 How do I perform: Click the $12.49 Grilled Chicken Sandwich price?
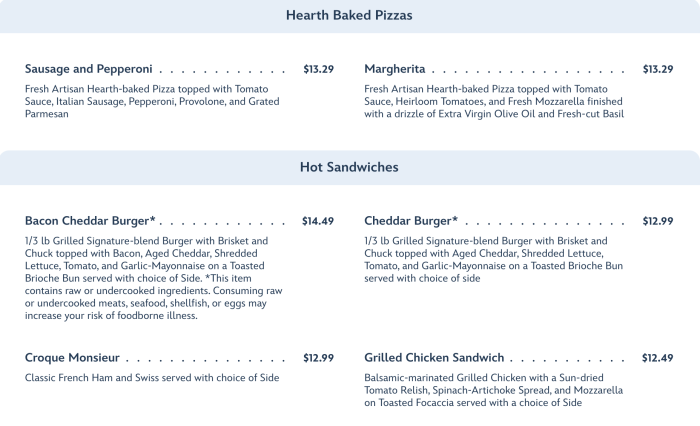(x=657, y=357)
